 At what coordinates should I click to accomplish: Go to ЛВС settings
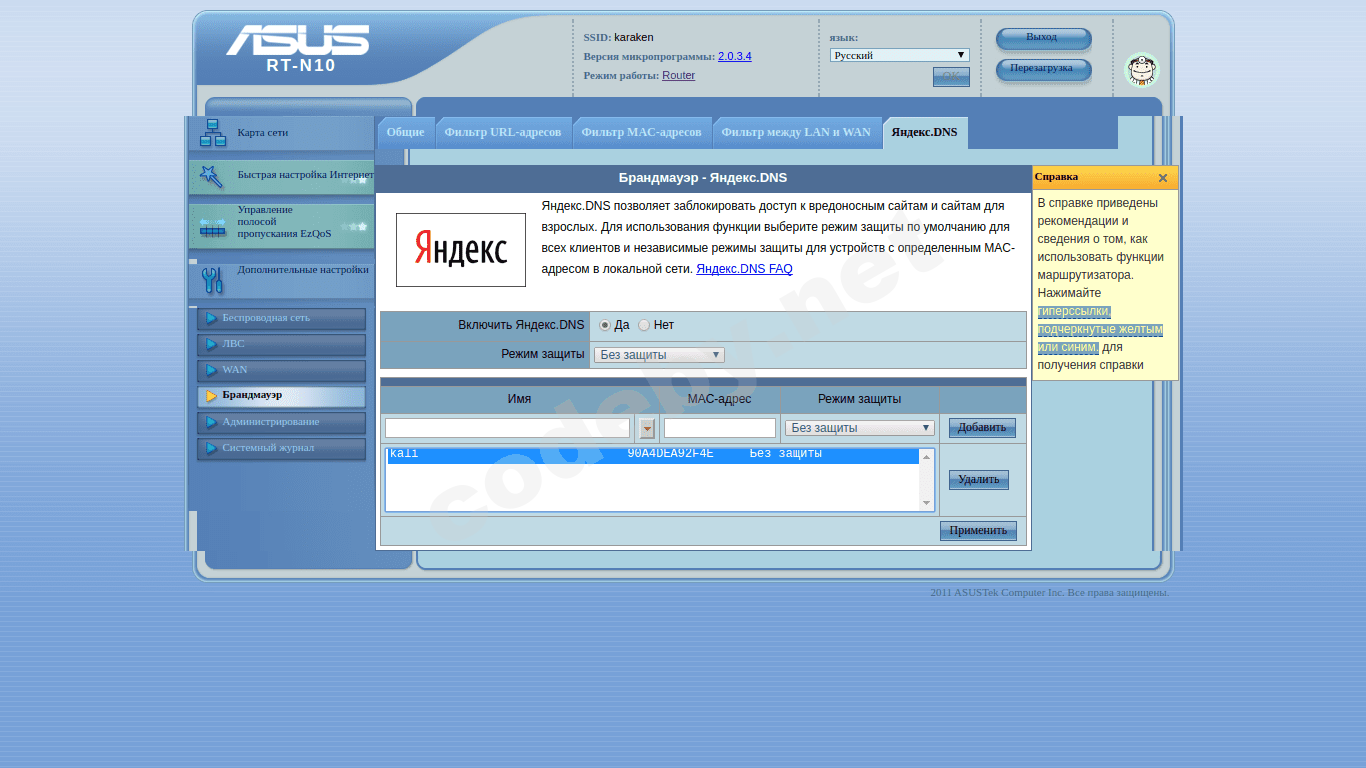(281, 345)
